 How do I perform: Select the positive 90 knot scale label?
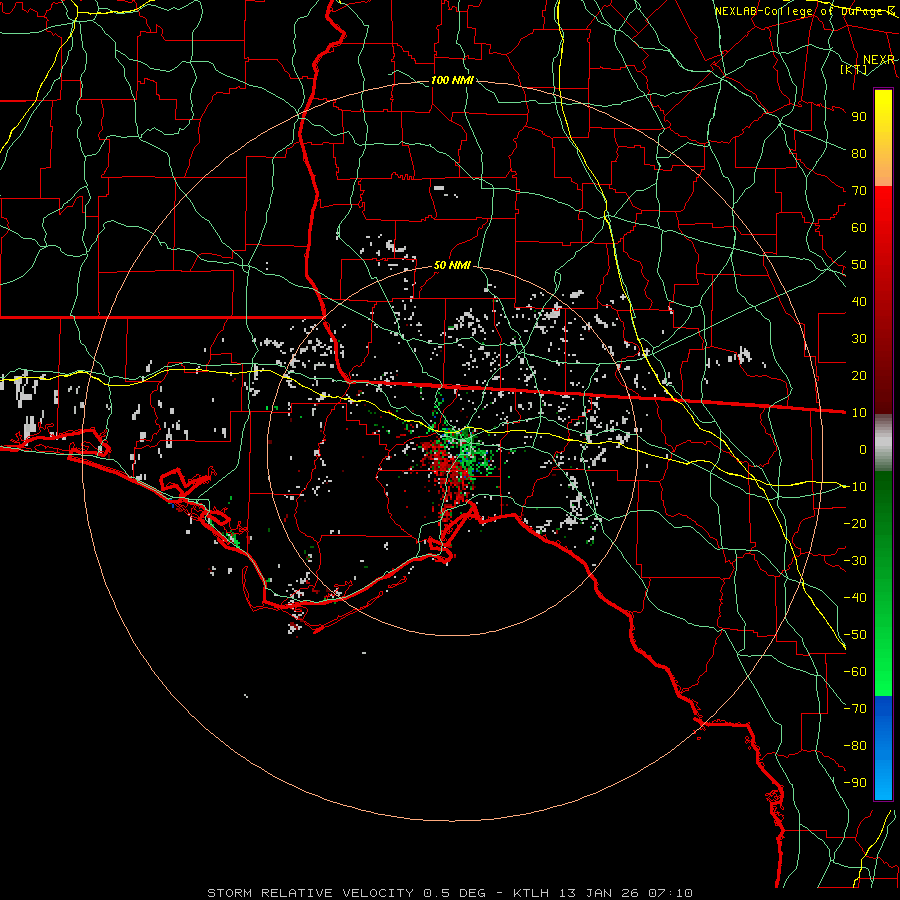click(x=859, y=117)
